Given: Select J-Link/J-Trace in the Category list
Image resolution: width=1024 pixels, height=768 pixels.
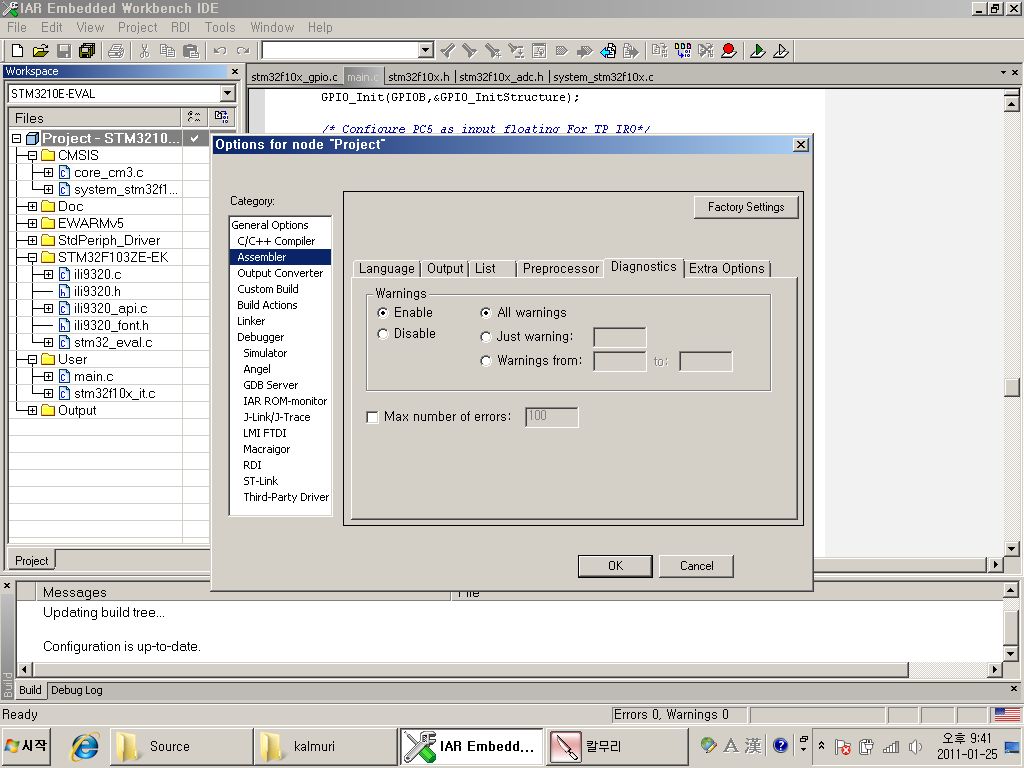Looking at the screenshot, I should [x=277, y=417].
